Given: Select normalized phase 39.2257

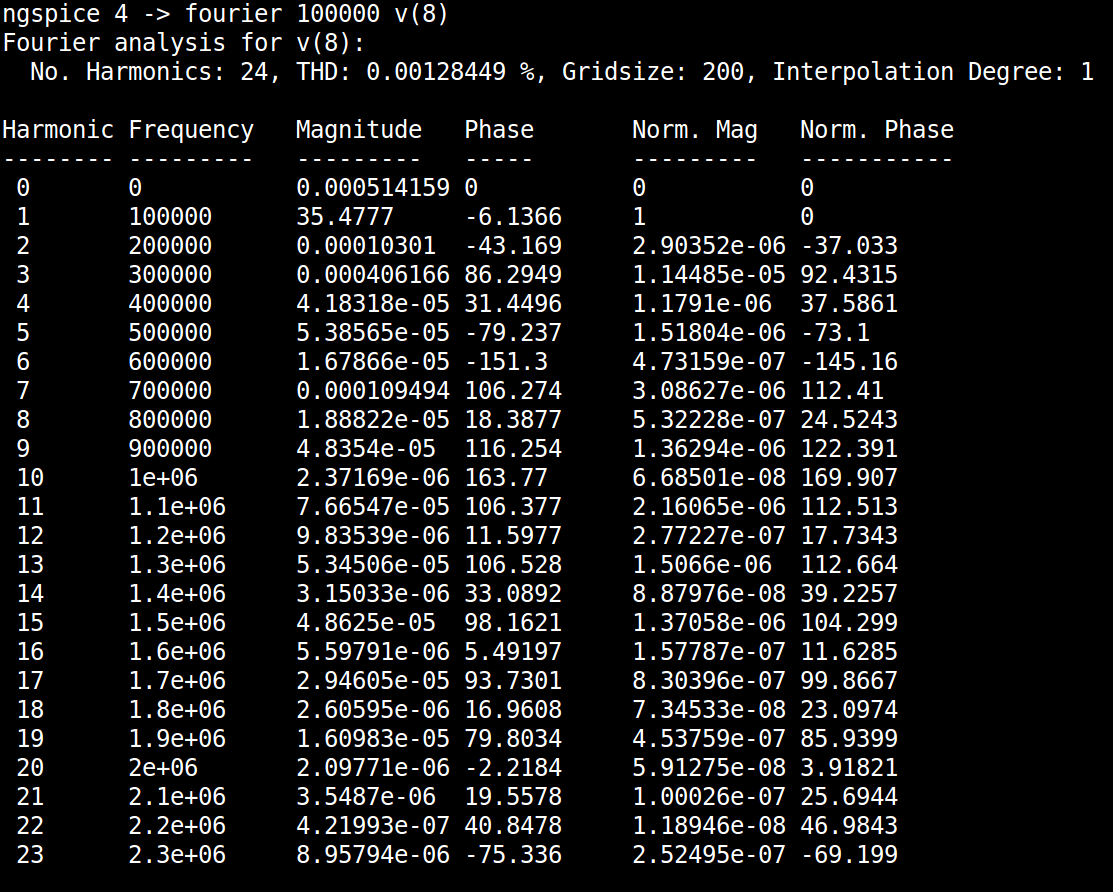Looking at the screenshot, I should (x=849, y=594).
